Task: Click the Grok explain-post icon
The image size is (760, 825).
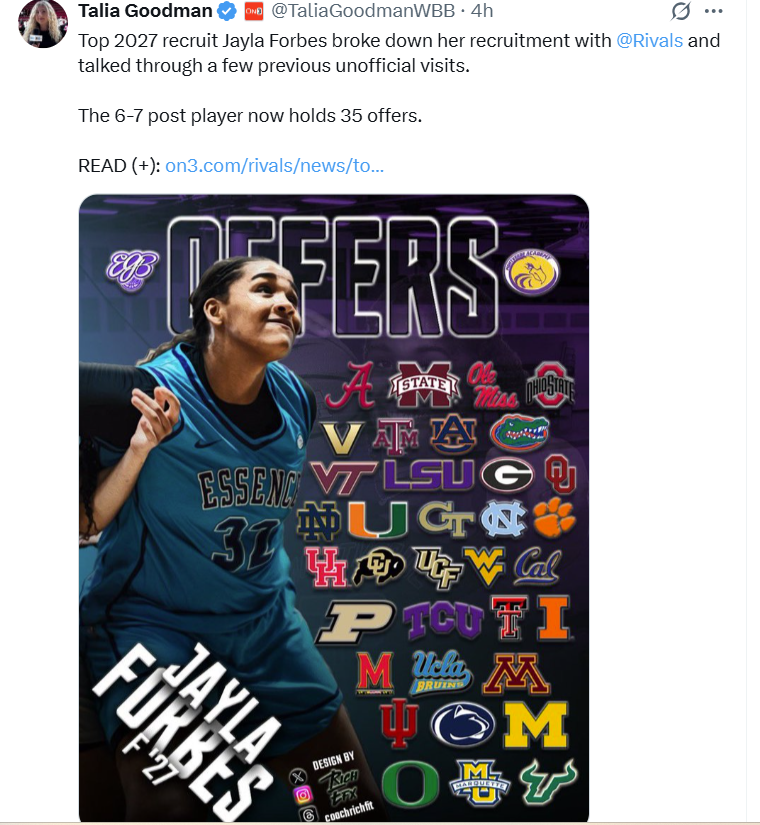Action: point(681,11)
